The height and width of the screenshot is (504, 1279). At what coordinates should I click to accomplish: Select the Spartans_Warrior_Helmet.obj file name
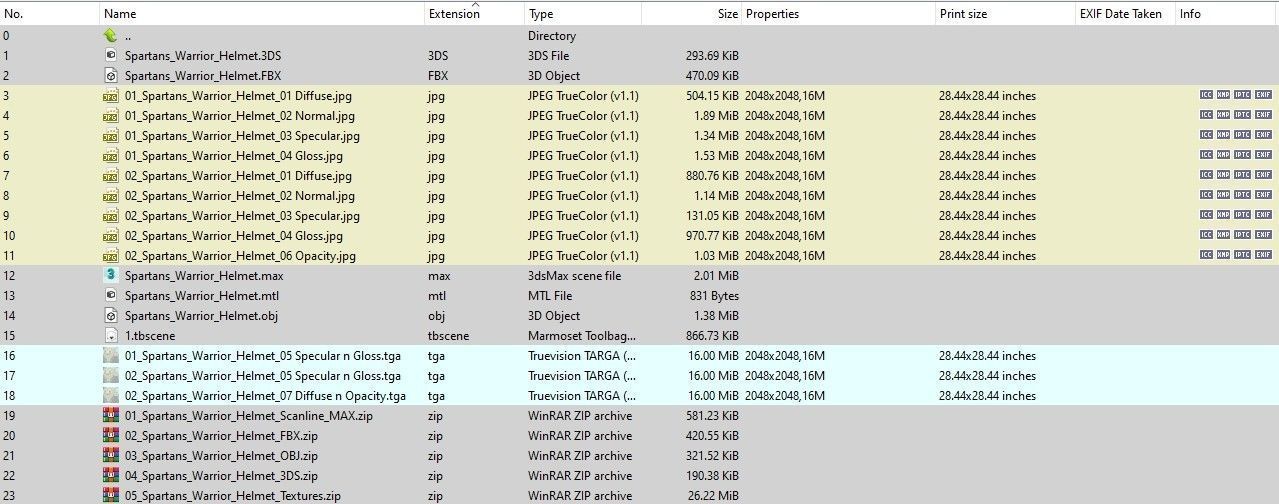[201, 315]
